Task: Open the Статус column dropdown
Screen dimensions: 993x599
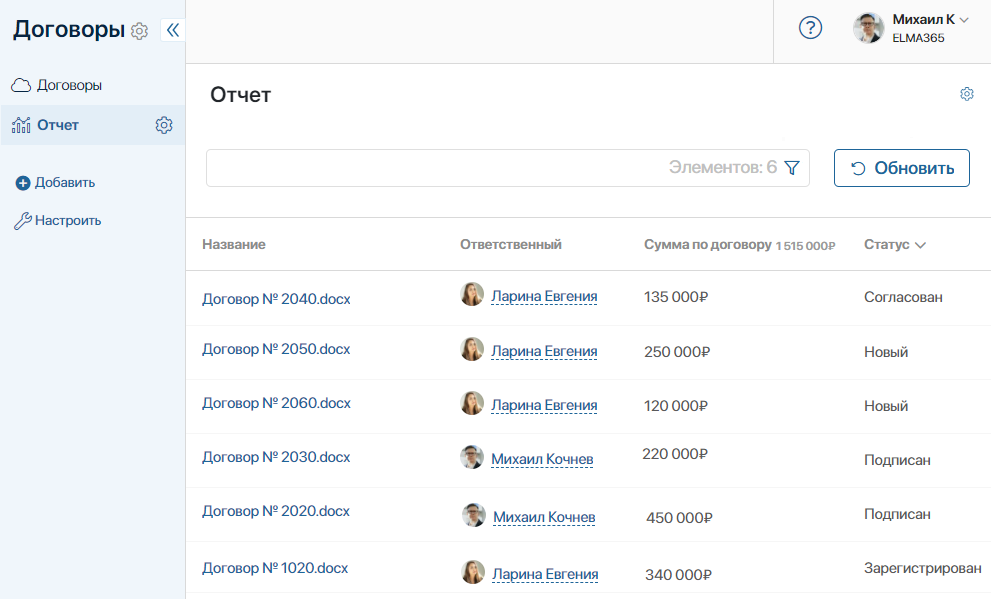Action: point(920,245)
